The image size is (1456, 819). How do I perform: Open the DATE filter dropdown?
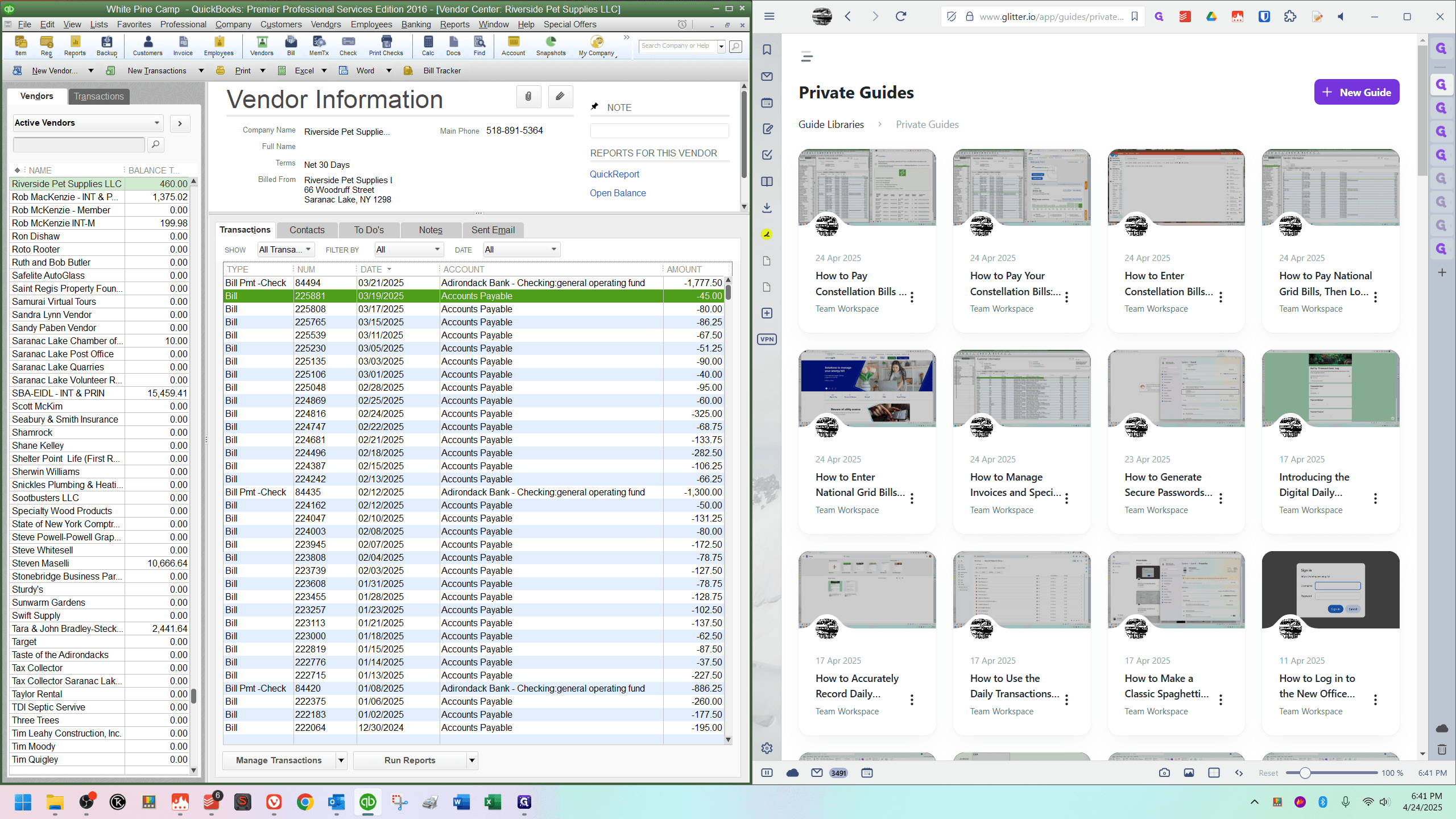click(x=522, y=249)
